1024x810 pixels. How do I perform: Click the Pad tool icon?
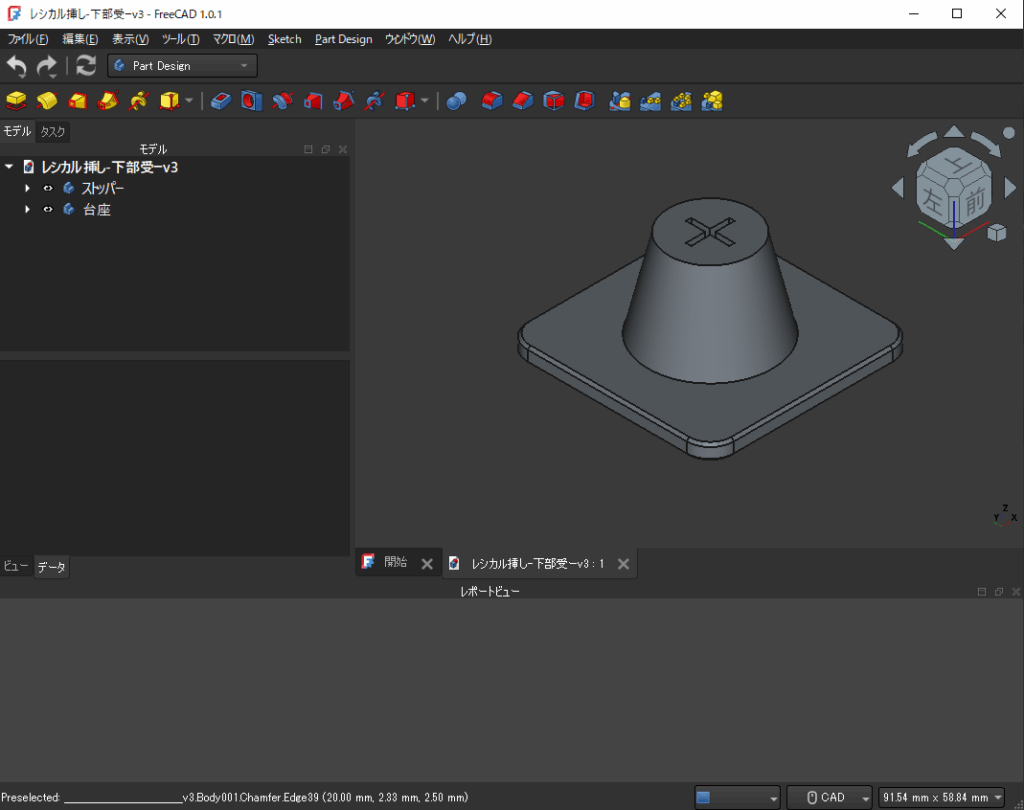(x=16, y=100)
